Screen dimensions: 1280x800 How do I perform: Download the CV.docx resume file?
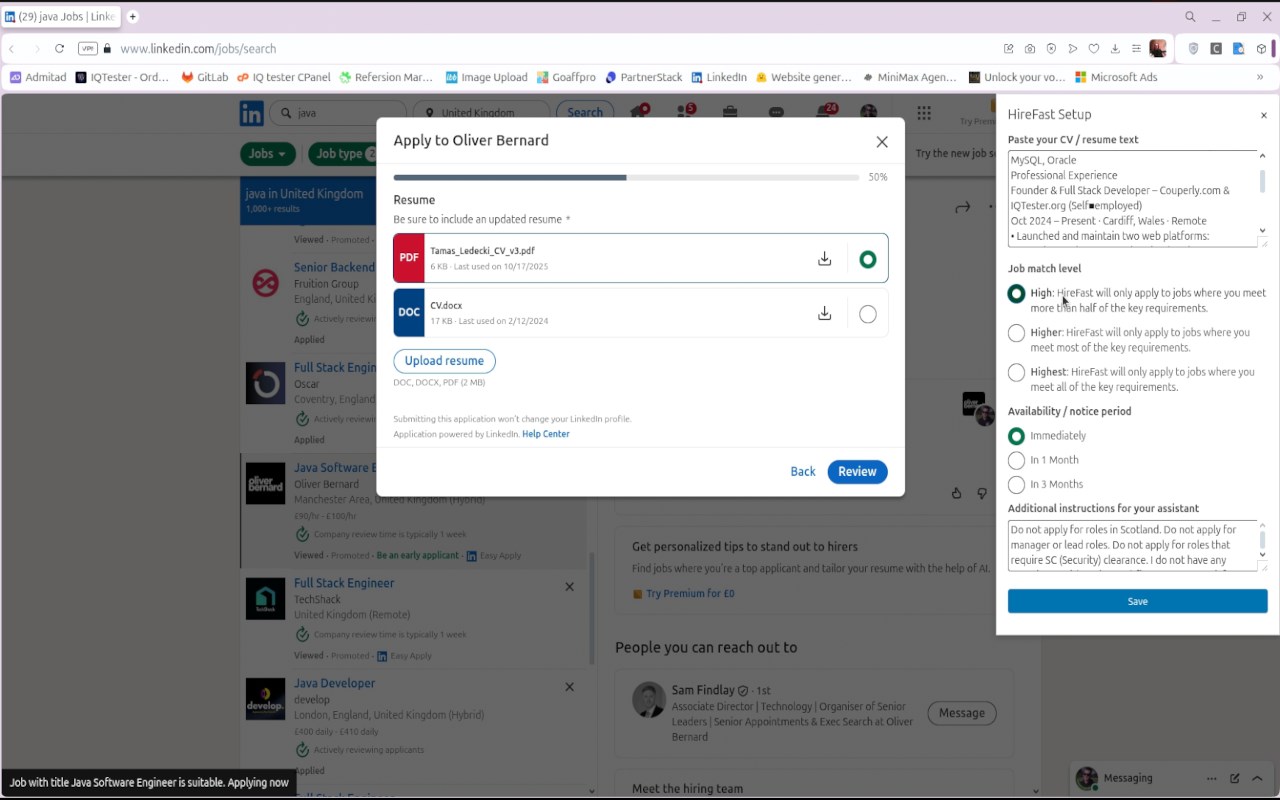click(x=824, y=314)
